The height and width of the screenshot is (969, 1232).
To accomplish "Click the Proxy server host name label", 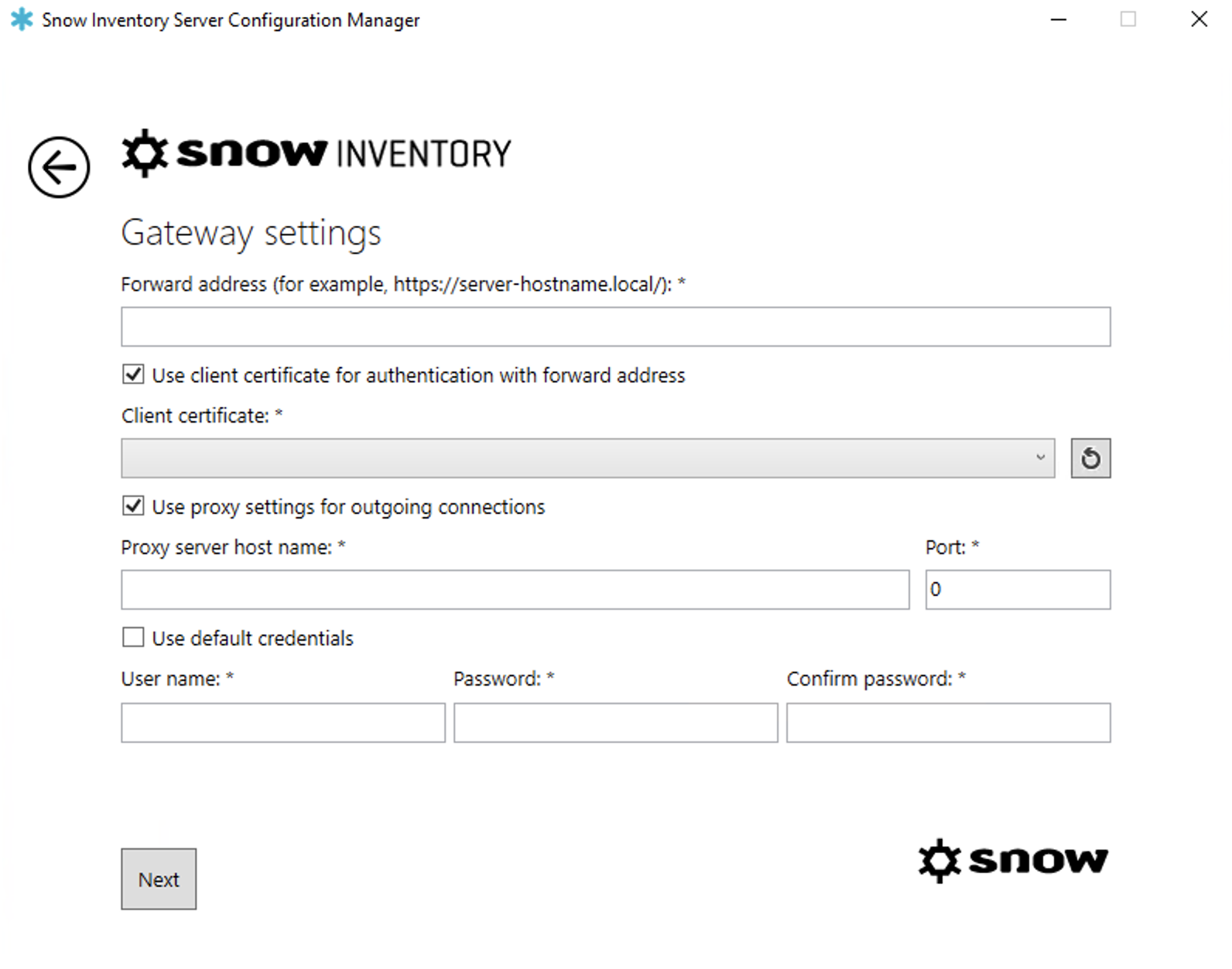I will pos(233,547).
